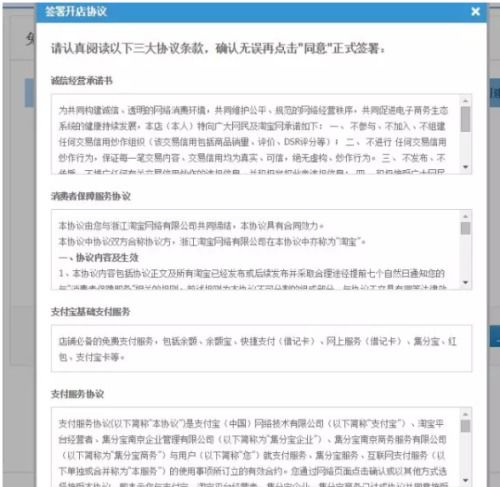The height and width of the screenshot is (487, 500).
Task: Click the 一、协议内容及生效 bold subheading
Action: tap(99, 257)
